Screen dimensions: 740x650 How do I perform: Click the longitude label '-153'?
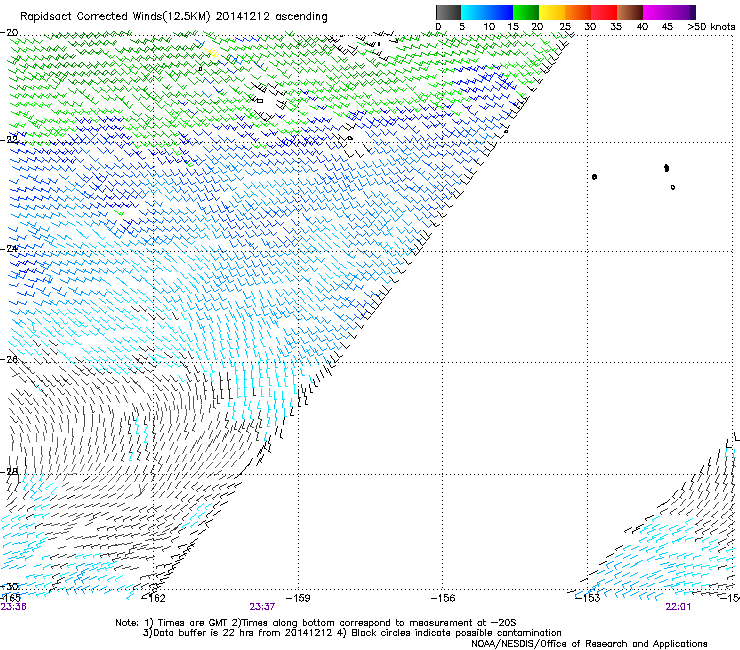[x=588, y=599]
